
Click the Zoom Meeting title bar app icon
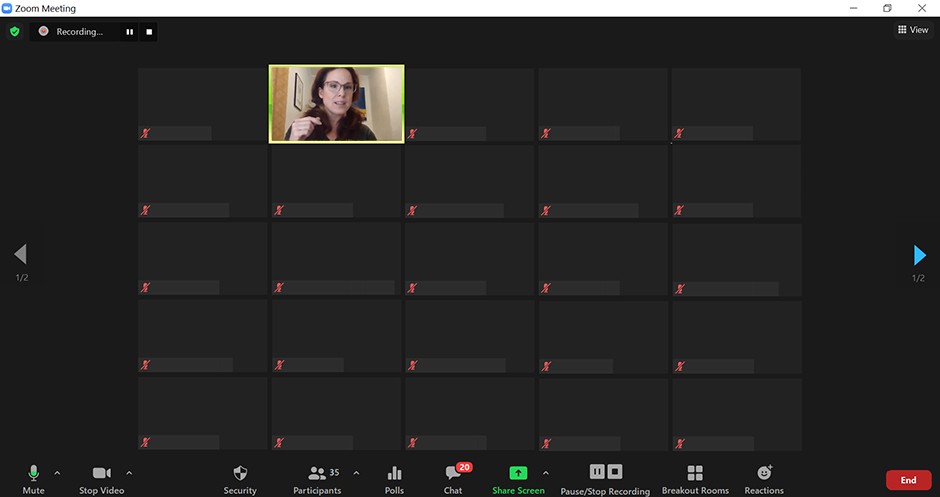click(7, 8)
